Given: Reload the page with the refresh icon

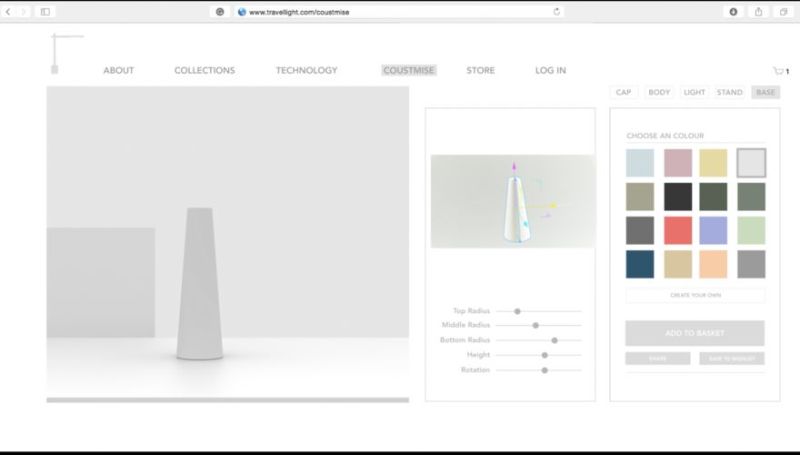Looking at the screenshot, I should point(556,12).
